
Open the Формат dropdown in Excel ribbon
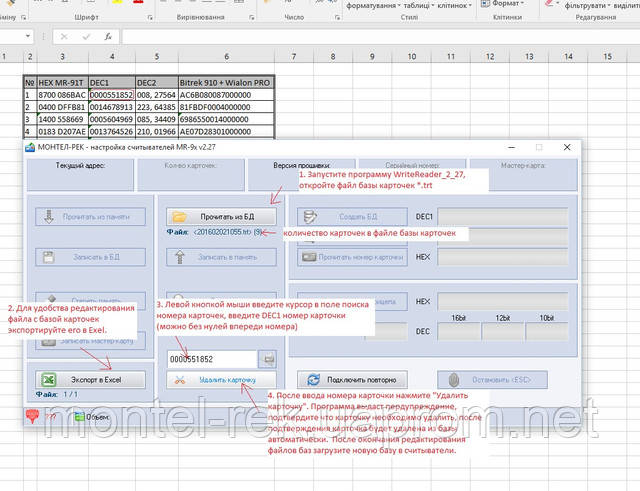507,4
